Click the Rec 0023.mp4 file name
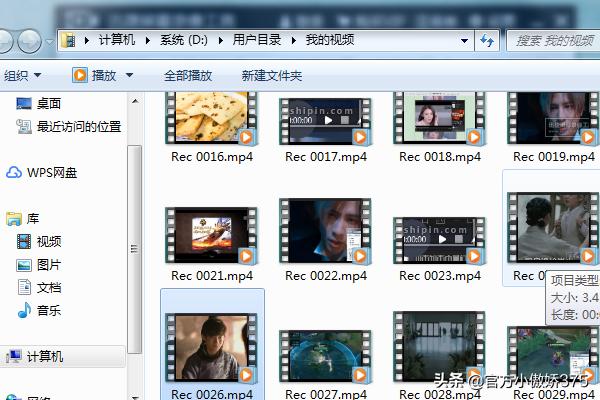Screen dimensions: 600x400 pyautogui.click(x=440, y=276)
